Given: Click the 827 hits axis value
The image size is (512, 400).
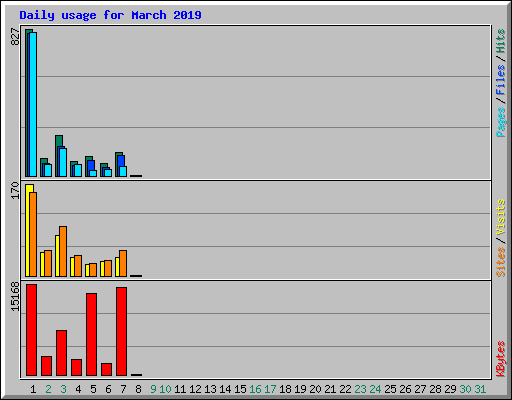Looking at the screenshot, I should (15, 37).
